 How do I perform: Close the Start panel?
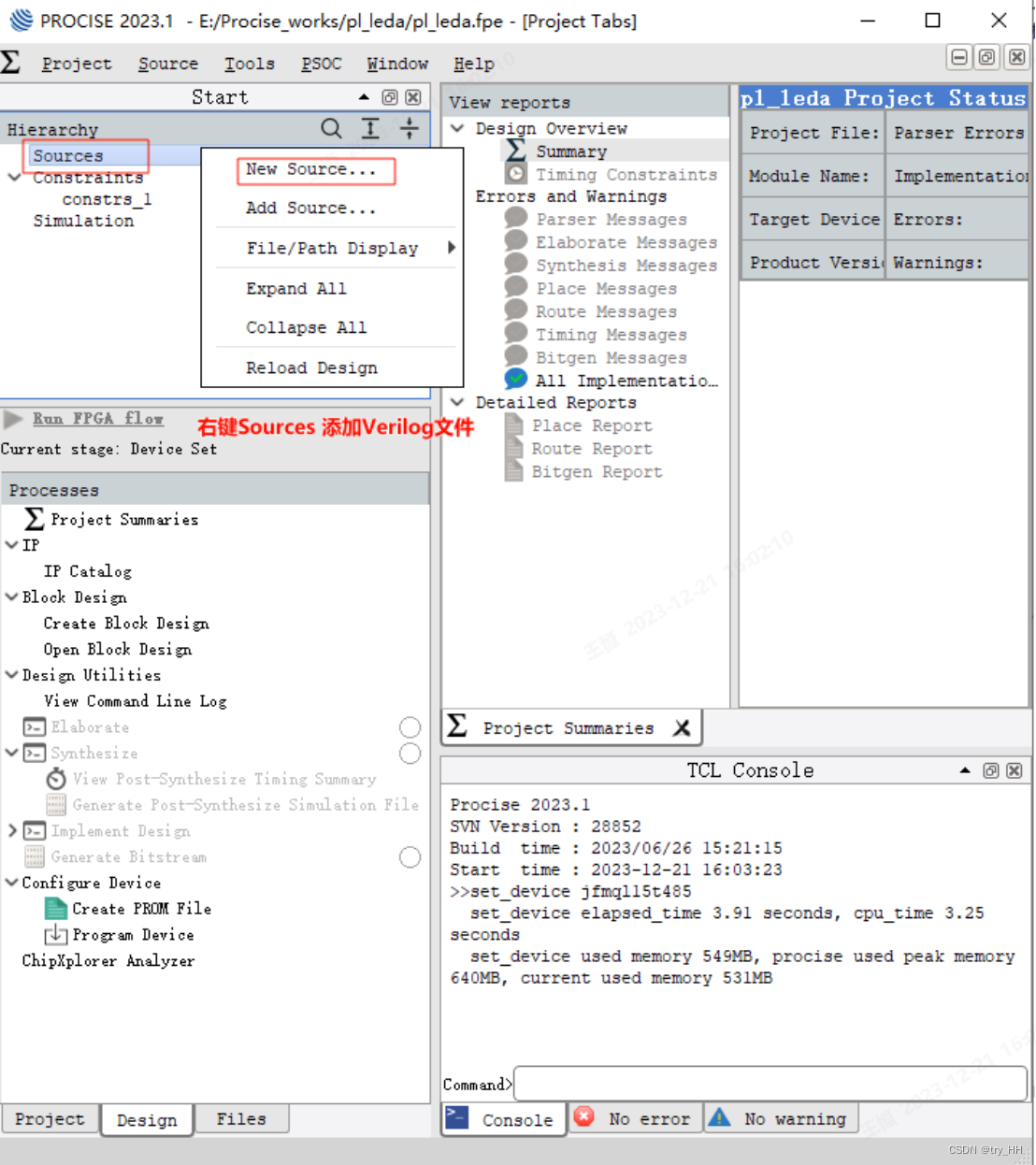click(x=413, y=97)
